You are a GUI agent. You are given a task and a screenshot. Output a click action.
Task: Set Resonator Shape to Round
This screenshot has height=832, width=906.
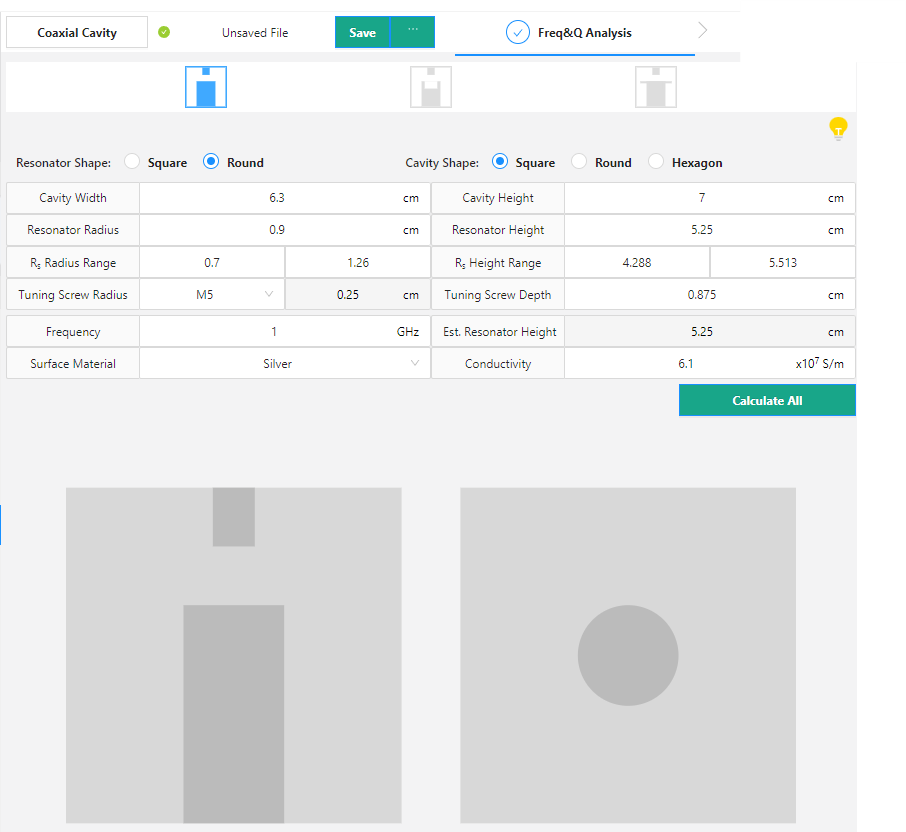tap(211, 161)
